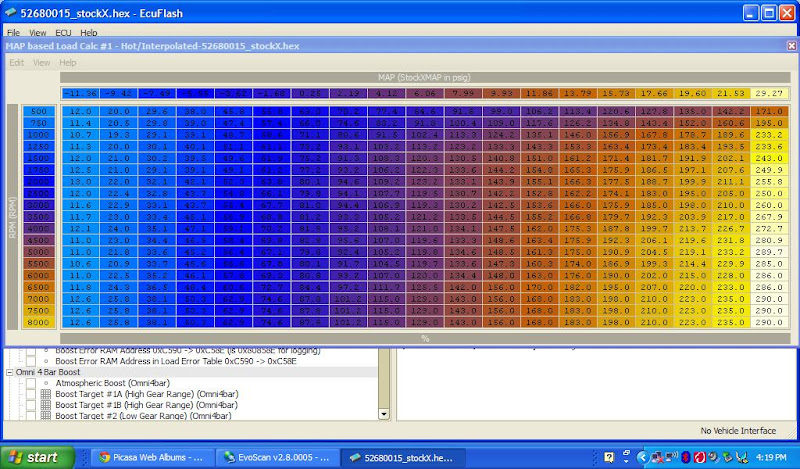This screenshot has width=800, height=469.
Task: Select the 289.7 cell in the 5000 RPM row
Action: pos(769,252)
